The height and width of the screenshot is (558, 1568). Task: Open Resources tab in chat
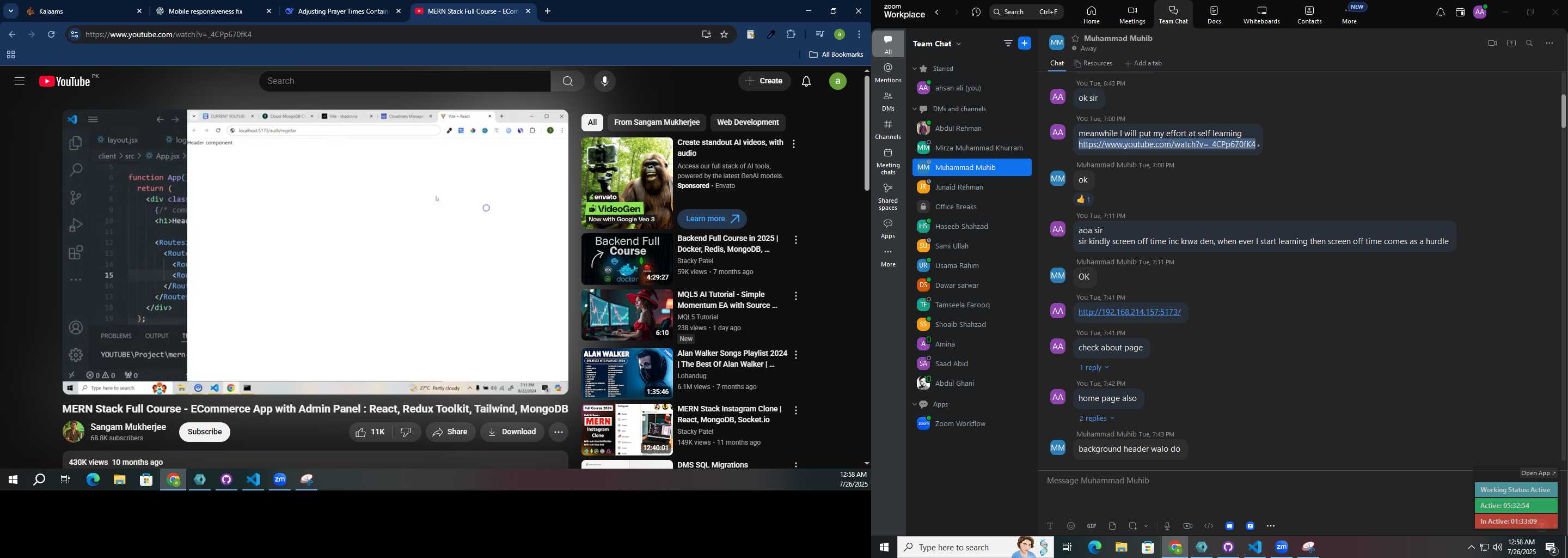pyautogui.click(x=1093, y=63)
